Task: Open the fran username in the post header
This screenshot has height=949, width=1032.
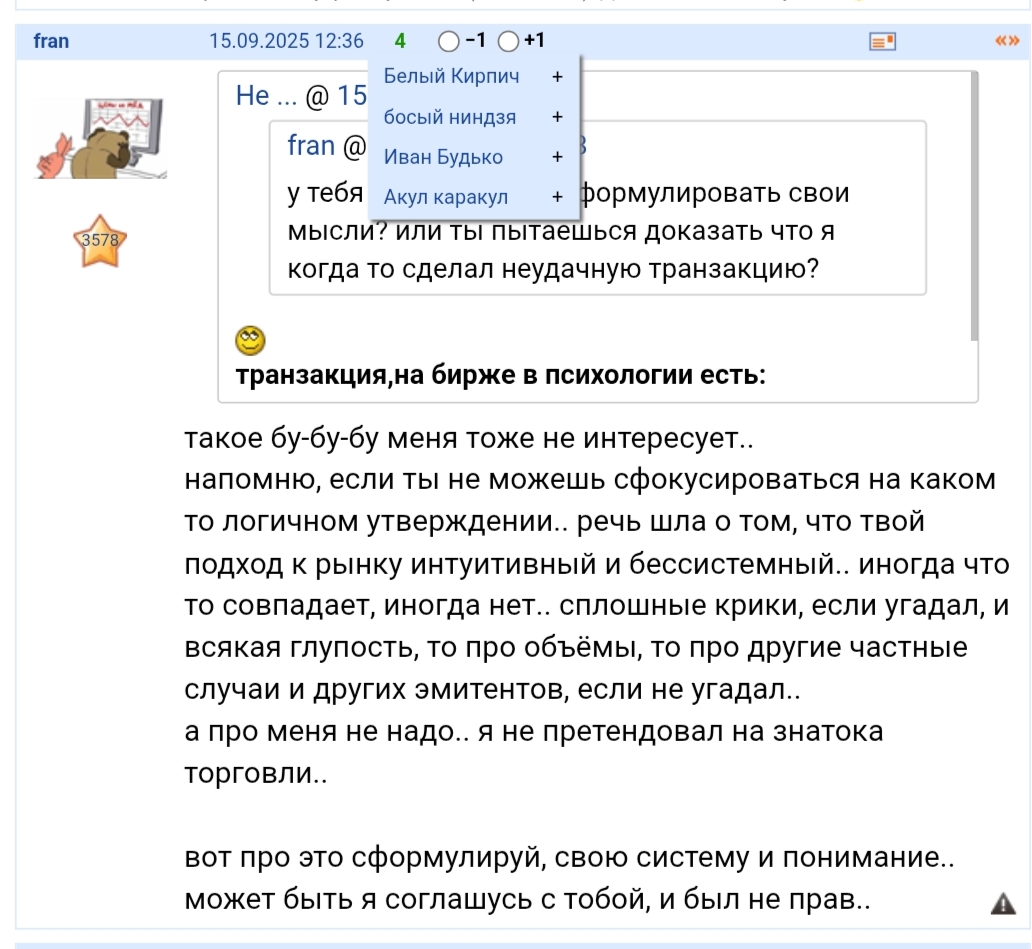Action: point(50,41)
